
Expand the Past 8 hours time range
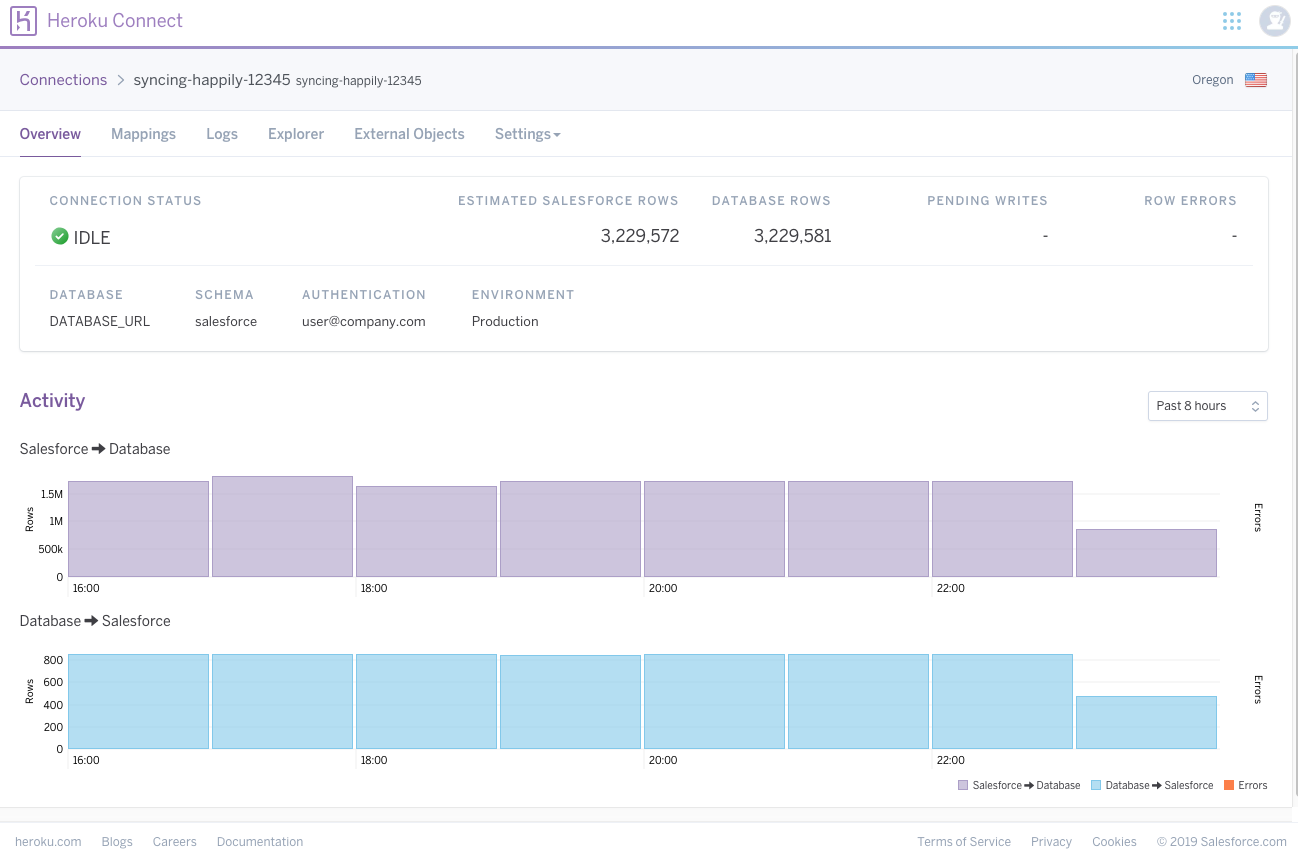(x=1208, y=406)
